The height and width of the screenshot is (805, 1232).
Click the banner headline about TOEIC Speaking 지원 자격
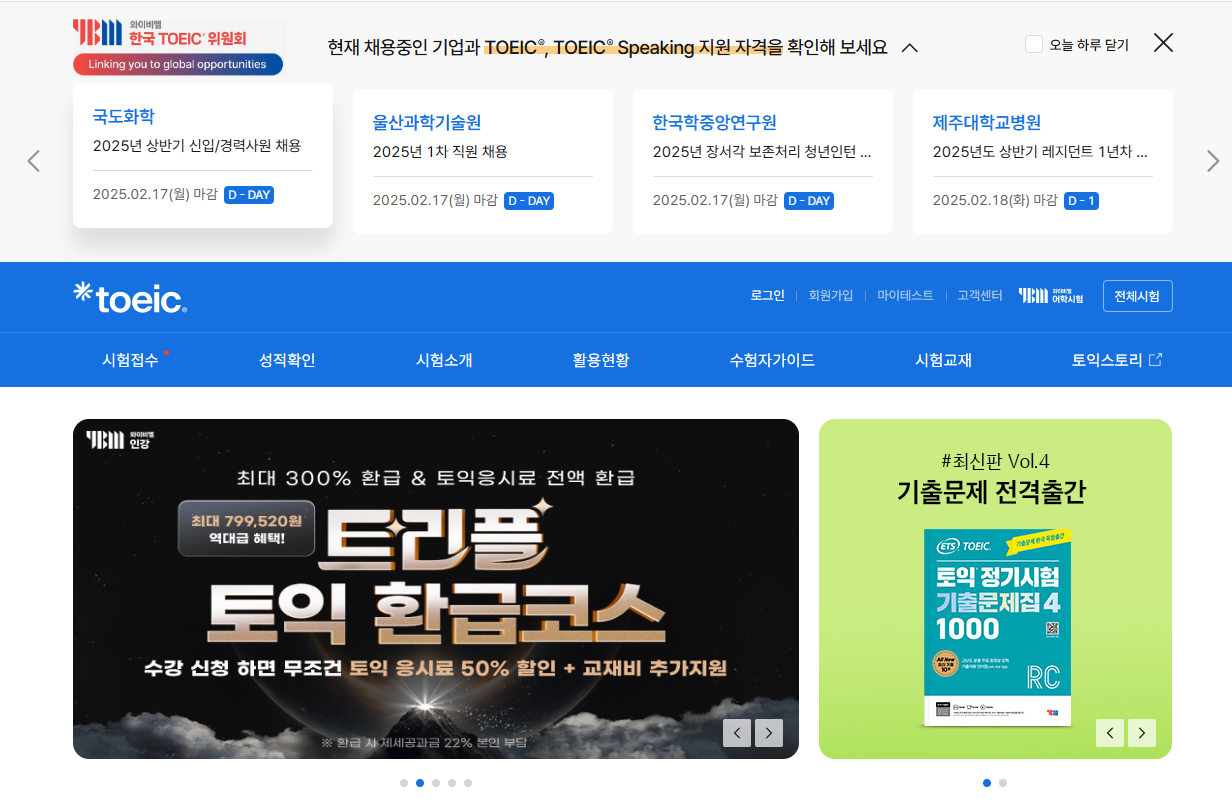point(607,47)
